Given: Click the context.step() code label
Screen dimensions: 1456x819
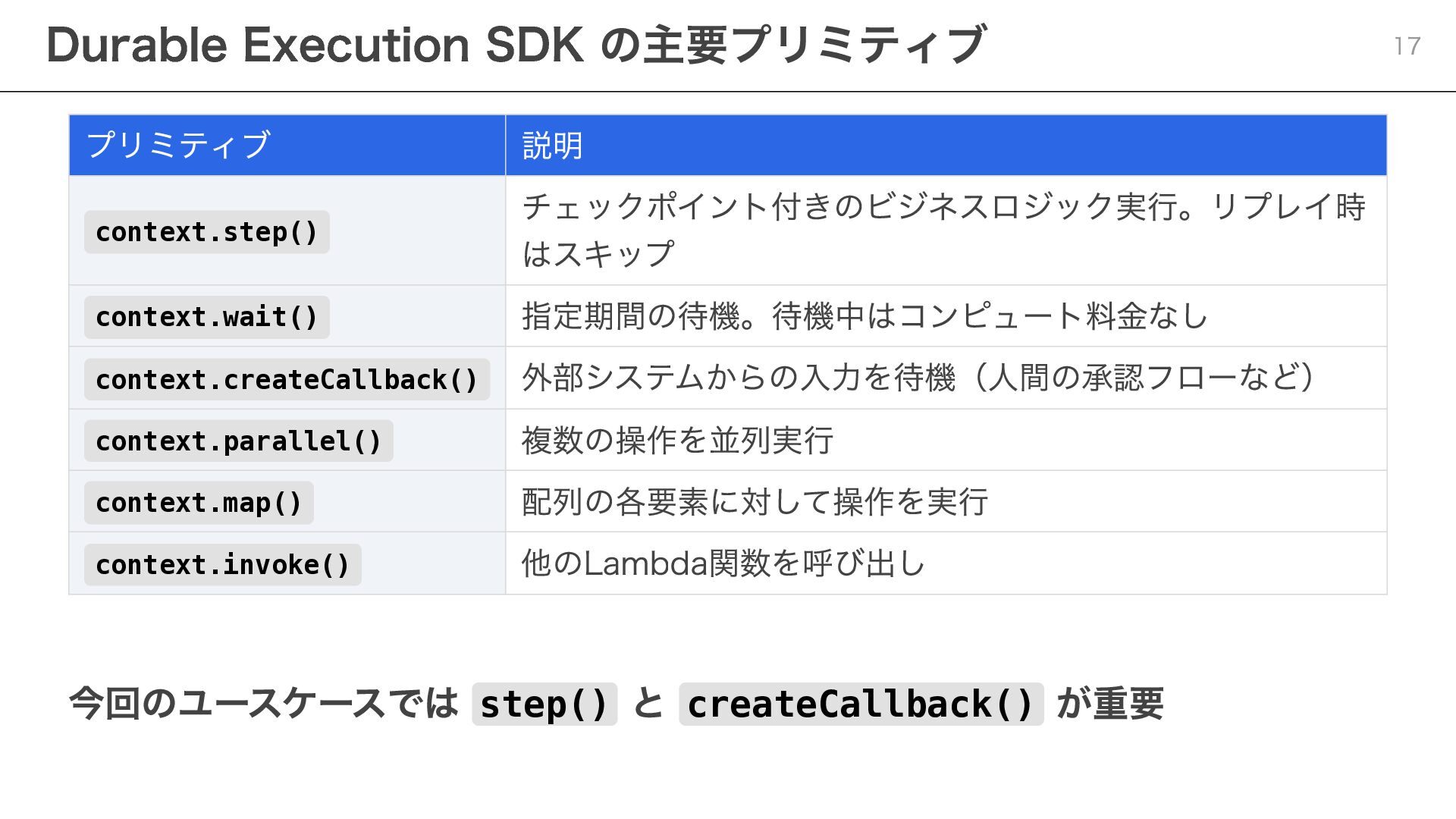Looking at the screenshot, I should (206, 232).
